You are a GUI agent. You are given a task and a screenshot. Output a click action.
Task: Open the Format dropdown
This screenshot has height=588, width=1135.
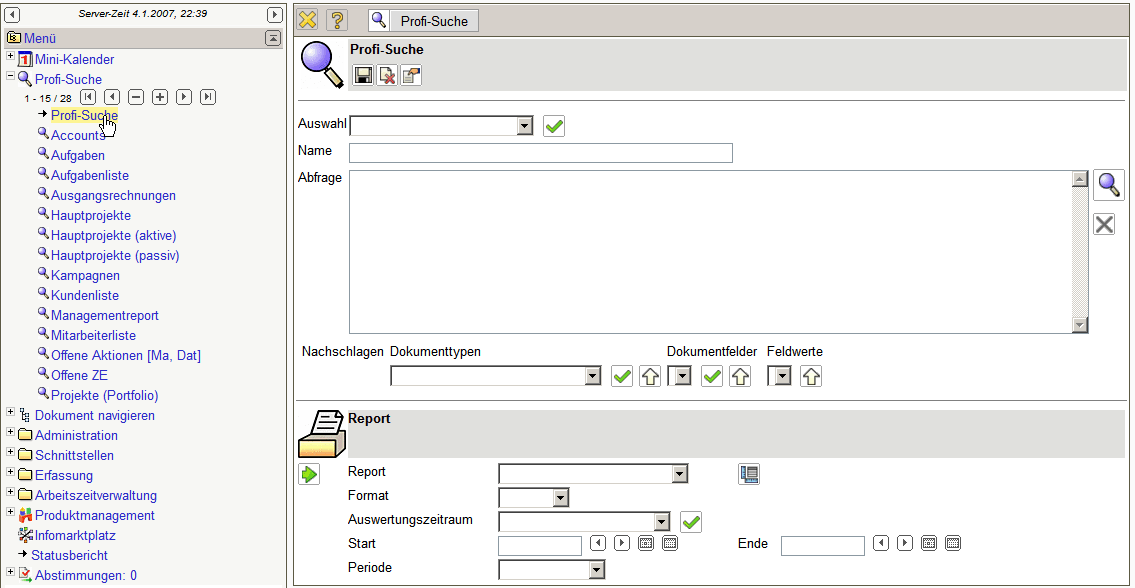click(560, 497)
